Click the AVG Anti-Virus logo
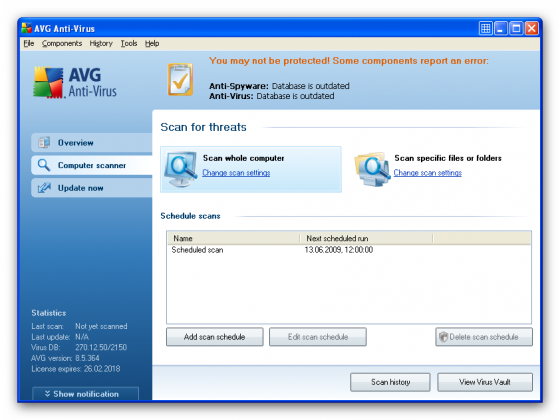Viewport: 560px width, 420px height. click(x=75, y=82)
